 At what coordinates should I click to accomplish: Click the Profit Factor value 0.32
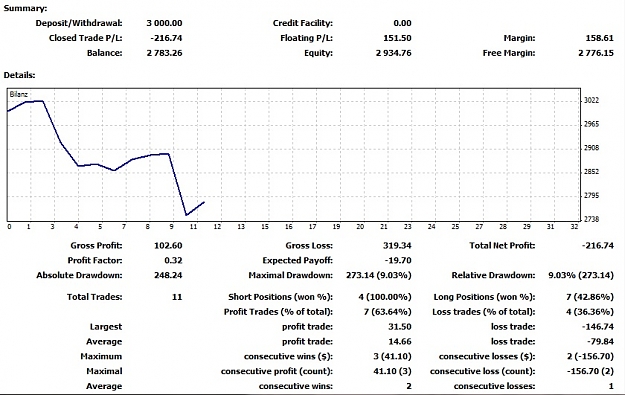(173, 261)
